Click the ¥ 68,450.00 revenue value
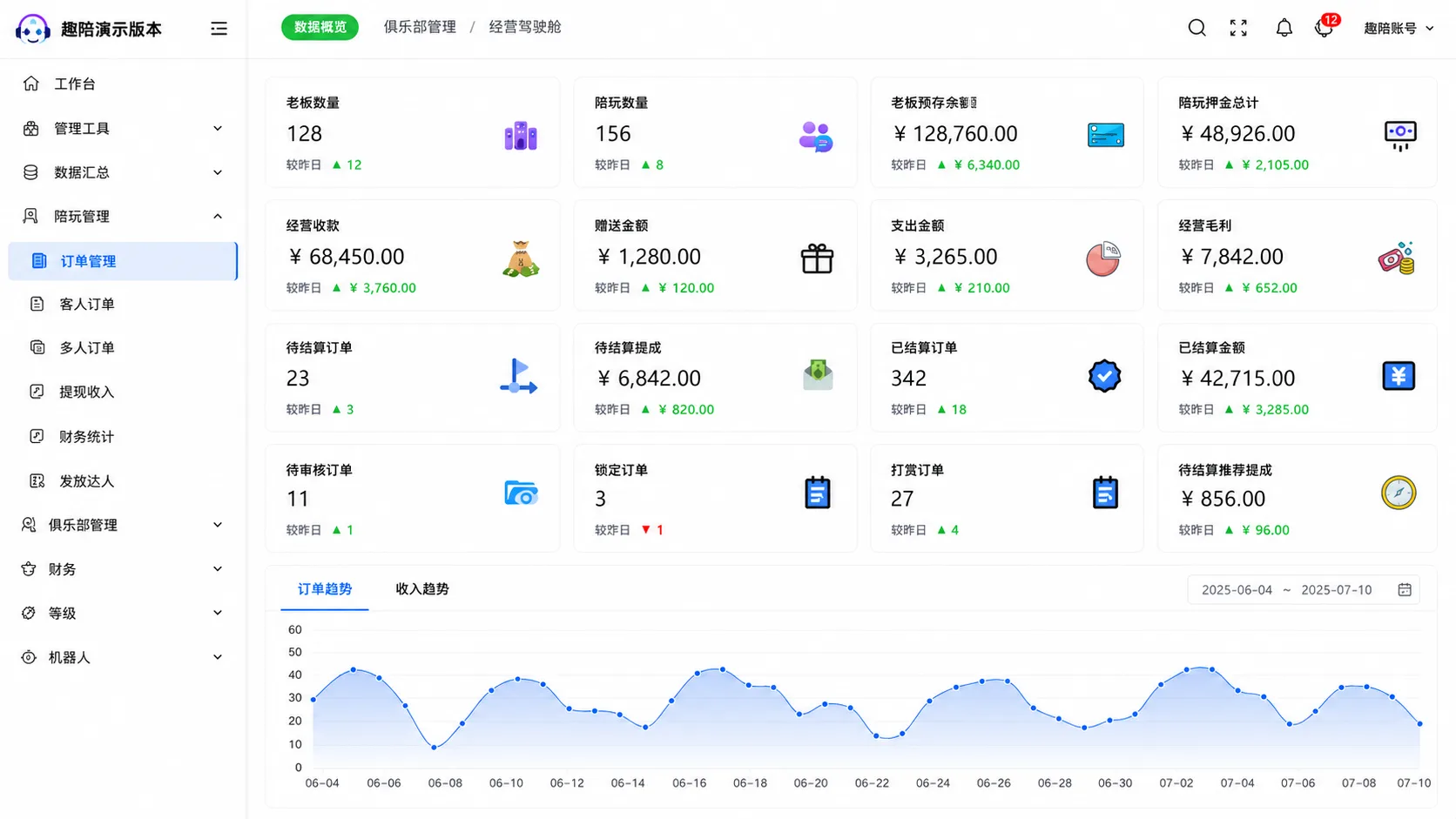This screenshot has width=1456, height=819. (x=346, y=257)
